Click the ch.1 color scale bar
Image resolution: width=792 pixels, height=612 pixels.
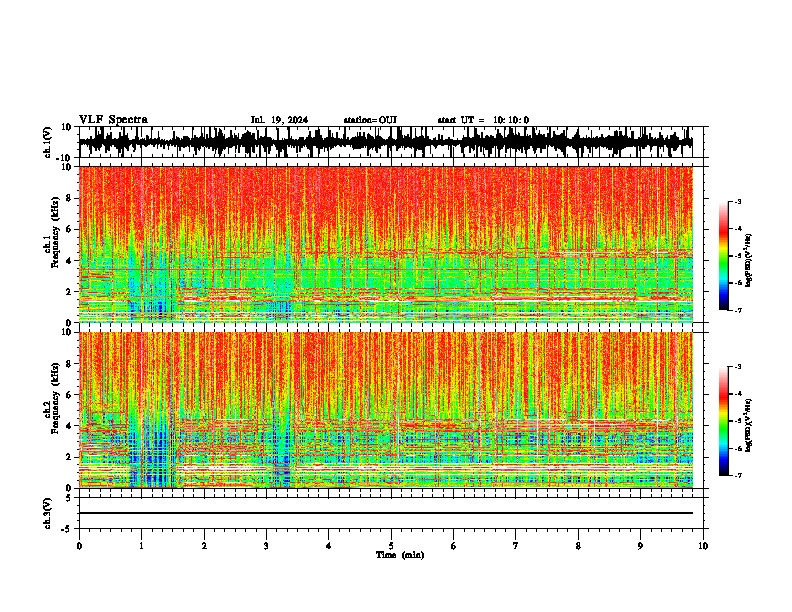point(723,256)
